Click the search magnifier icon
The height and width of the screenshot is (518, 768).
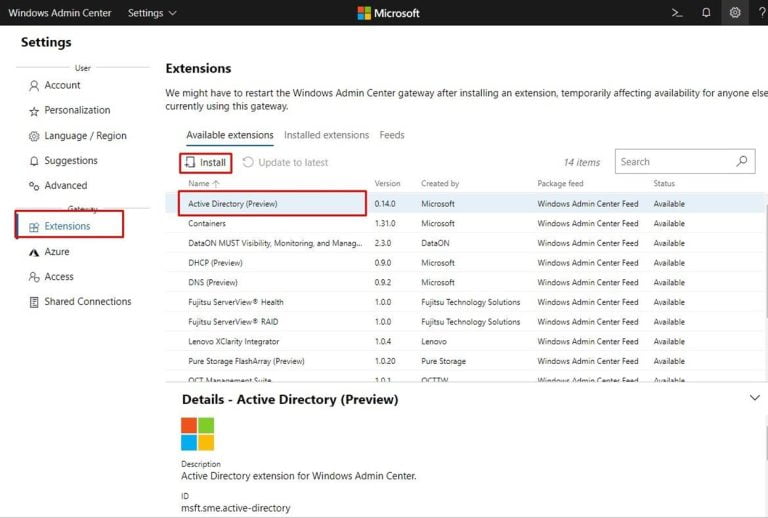742,161
